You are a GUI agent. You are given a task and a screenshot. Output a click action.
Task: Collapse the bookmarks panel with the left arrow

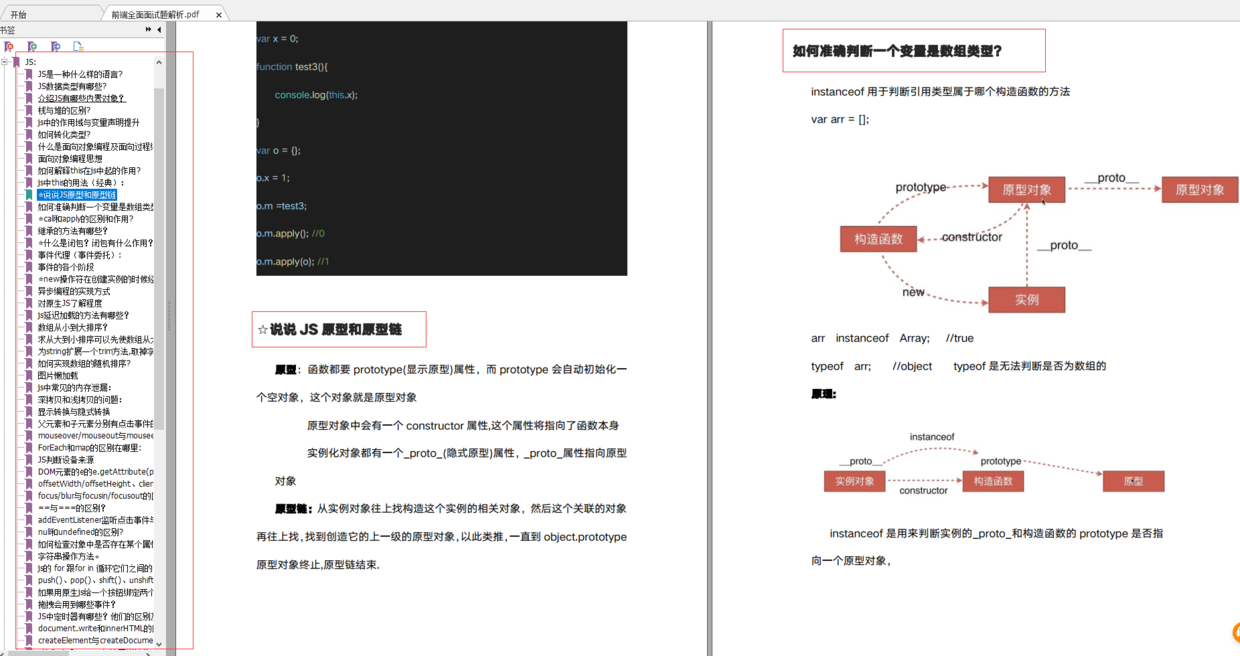(159, 30)
